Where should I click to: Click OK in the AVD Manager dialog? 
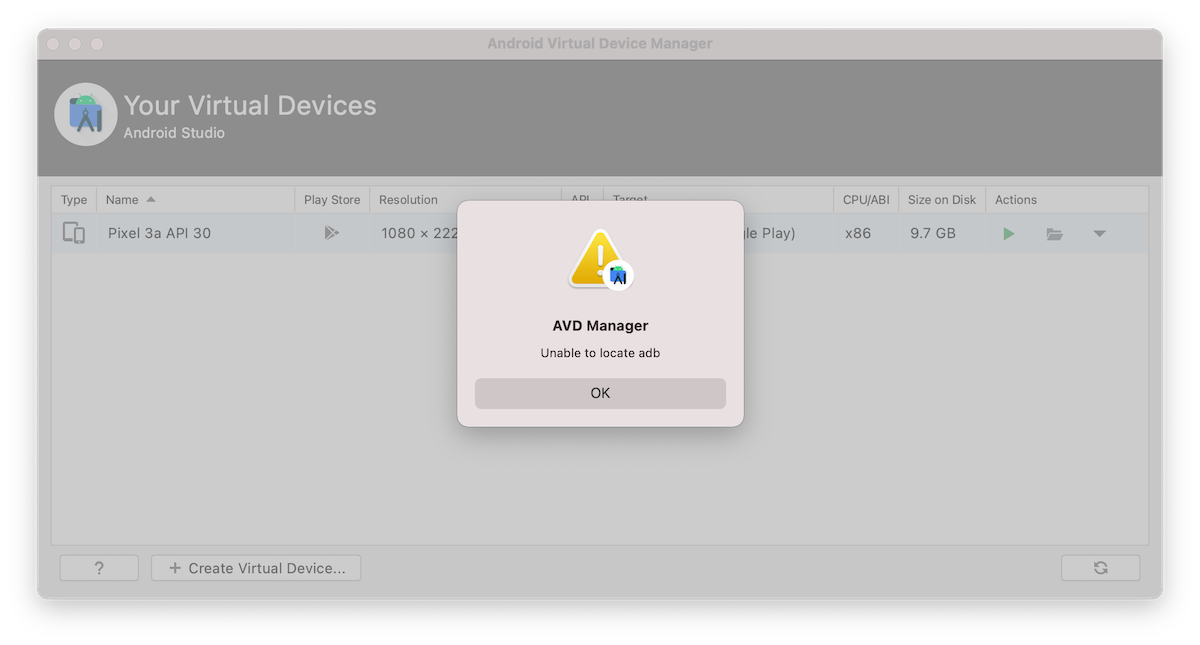pos(600,393)
